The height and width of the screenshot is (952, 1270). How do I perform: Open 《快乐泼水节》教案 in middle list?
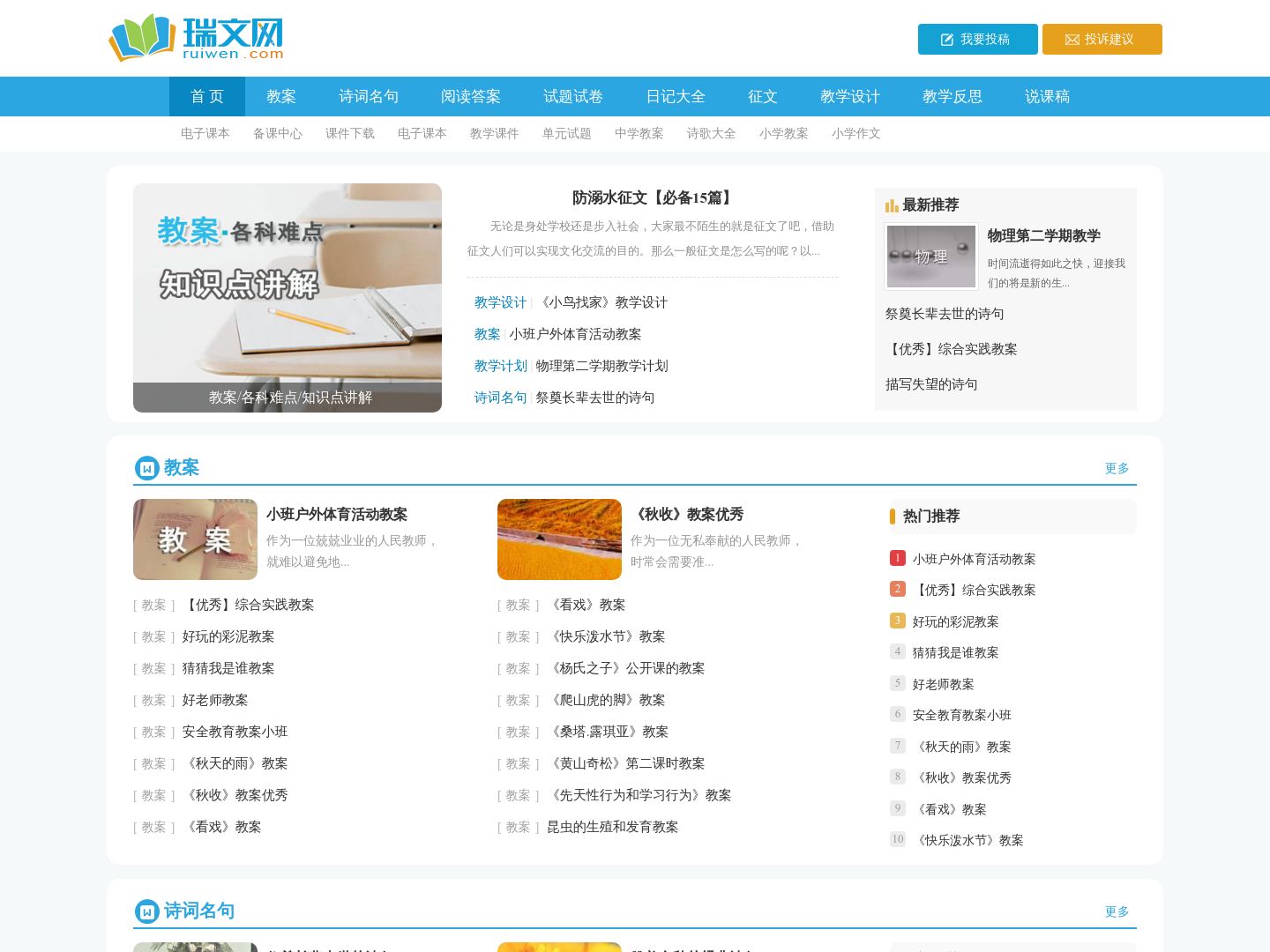coord(606,636)
